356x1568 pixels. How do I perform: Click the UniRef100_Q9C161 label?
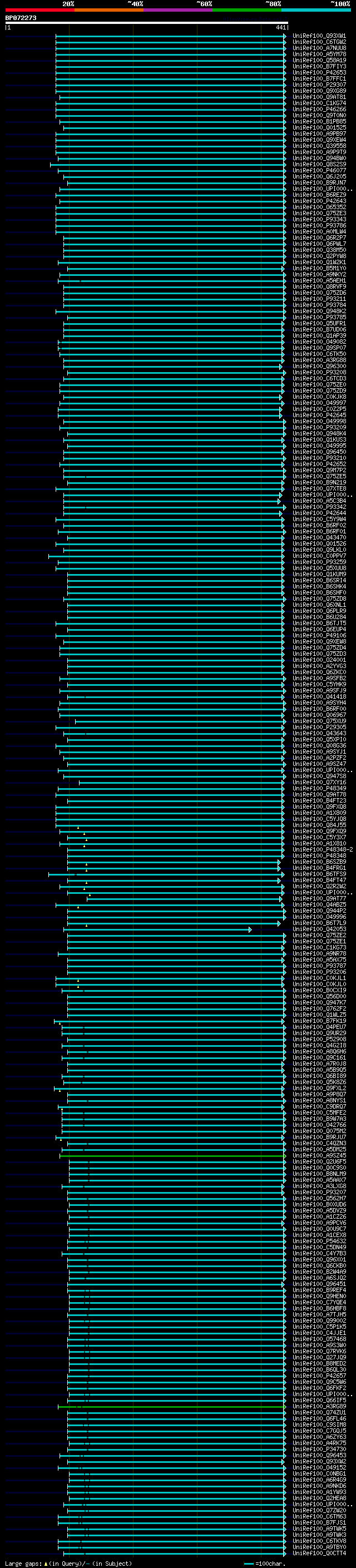click(x=319, y=1058)
